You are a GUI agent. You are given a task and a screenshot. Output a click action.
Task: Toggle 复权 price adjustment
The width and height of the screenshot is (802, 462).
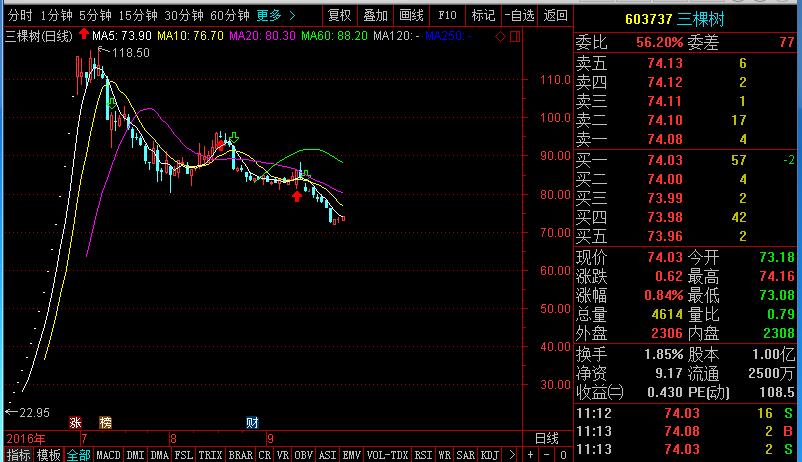340,16
